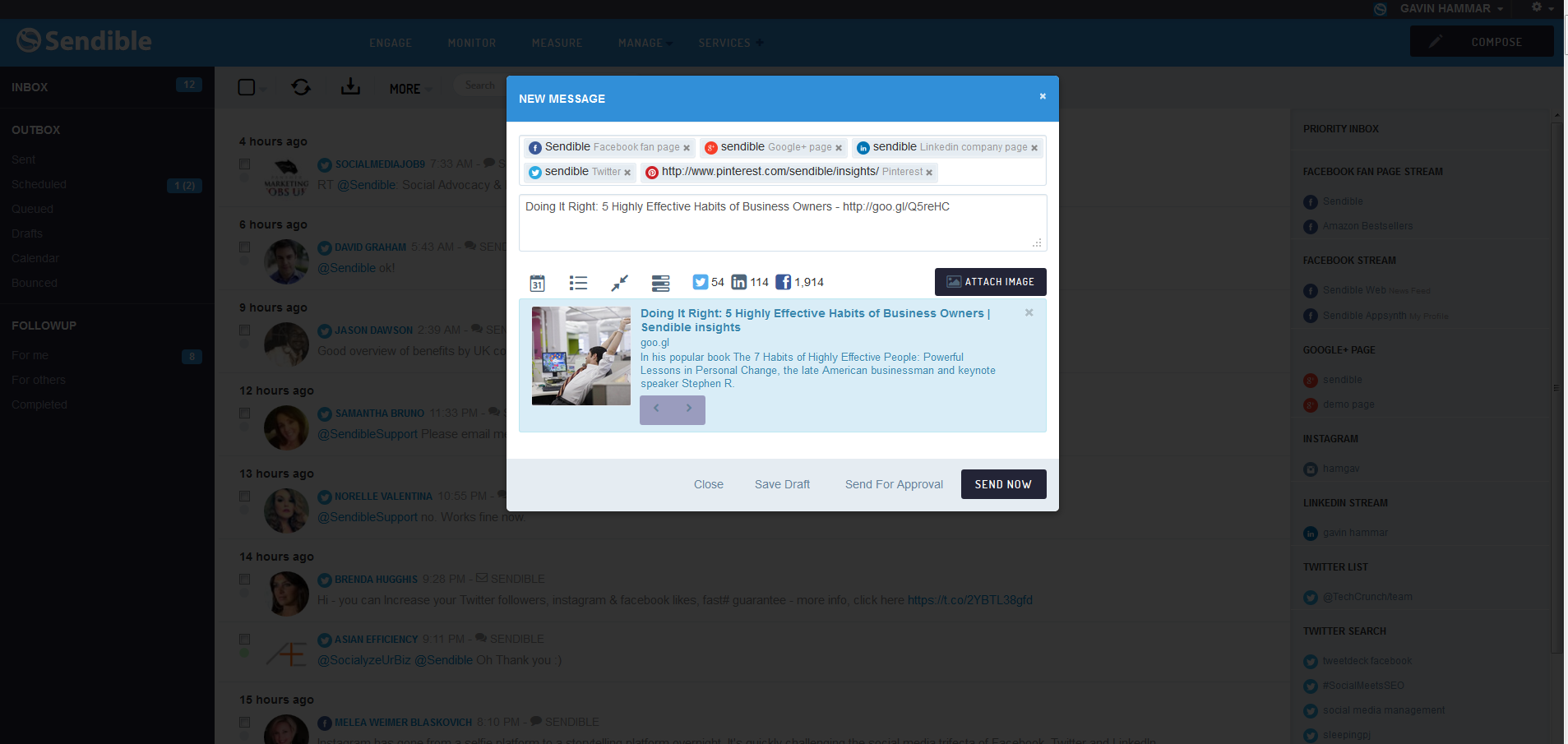This screenshot has width=1568, height=744.
Task: Click the page vertical scrollbar
Action: (x=1556, y=386)
